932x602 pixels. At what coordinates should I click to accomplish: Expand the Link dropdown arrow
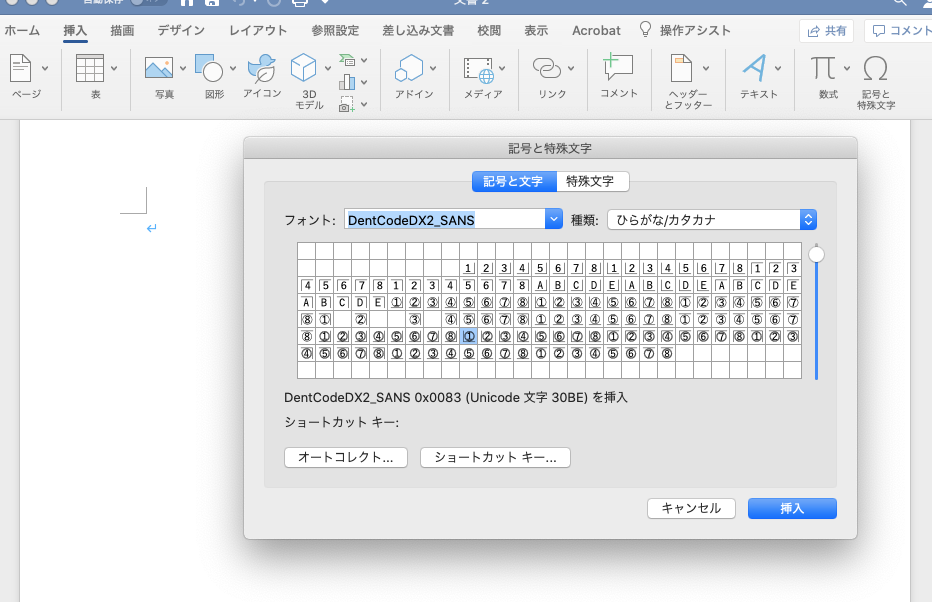571,68
